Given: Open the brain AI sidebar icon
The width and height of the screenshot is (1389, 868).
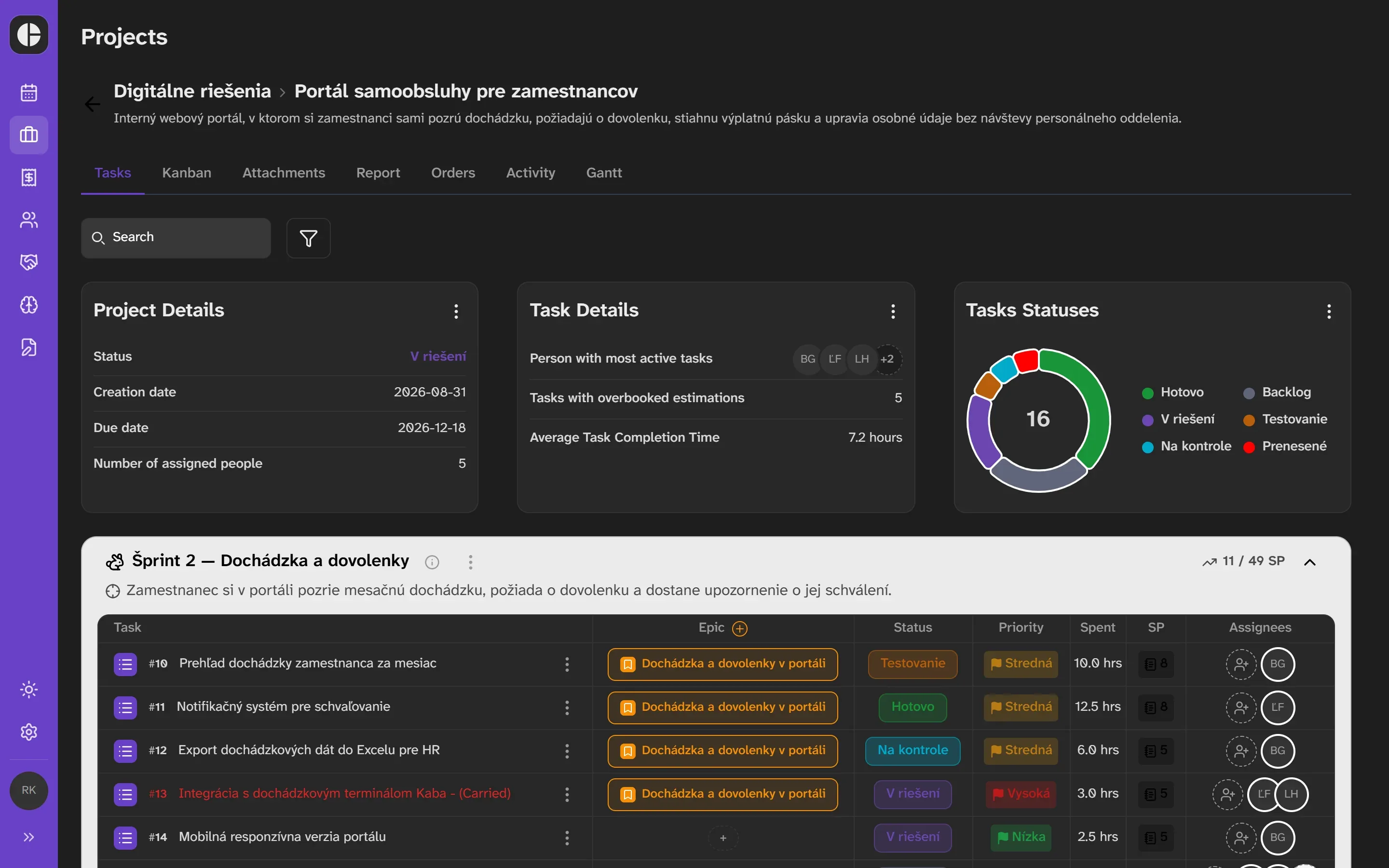Looking at the screenshot, I should click(x=29, y=305).
